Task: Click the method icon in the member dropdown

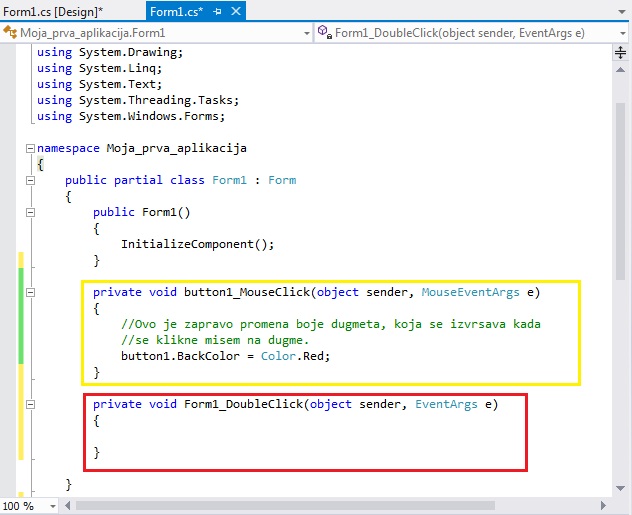Action: pyautogui.click(x=324, y=32)
